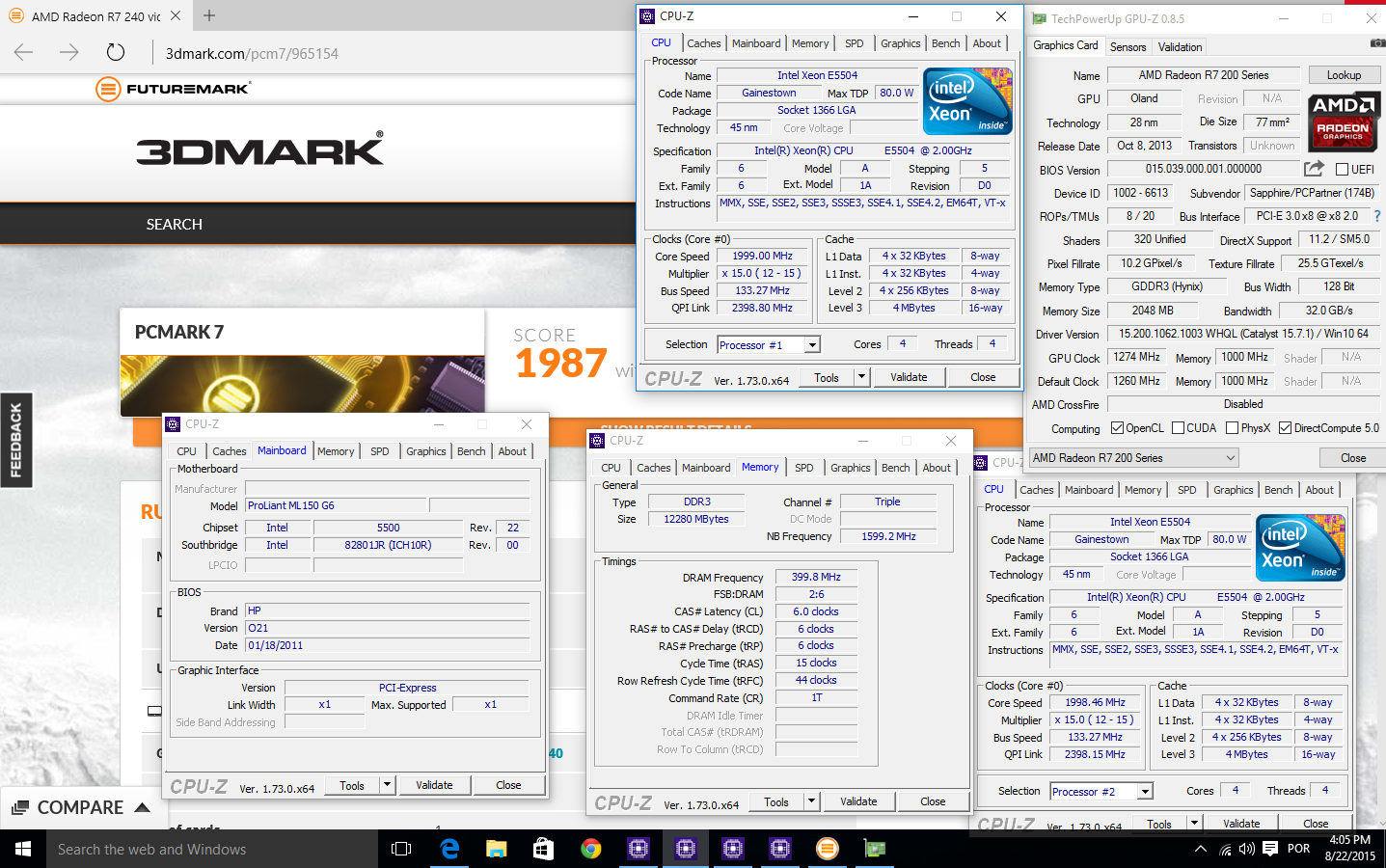The image size is (1386, 868).
Task: Click the AMD Radeon Graphics logo in GPU-Z
Action: (1343, 120)
